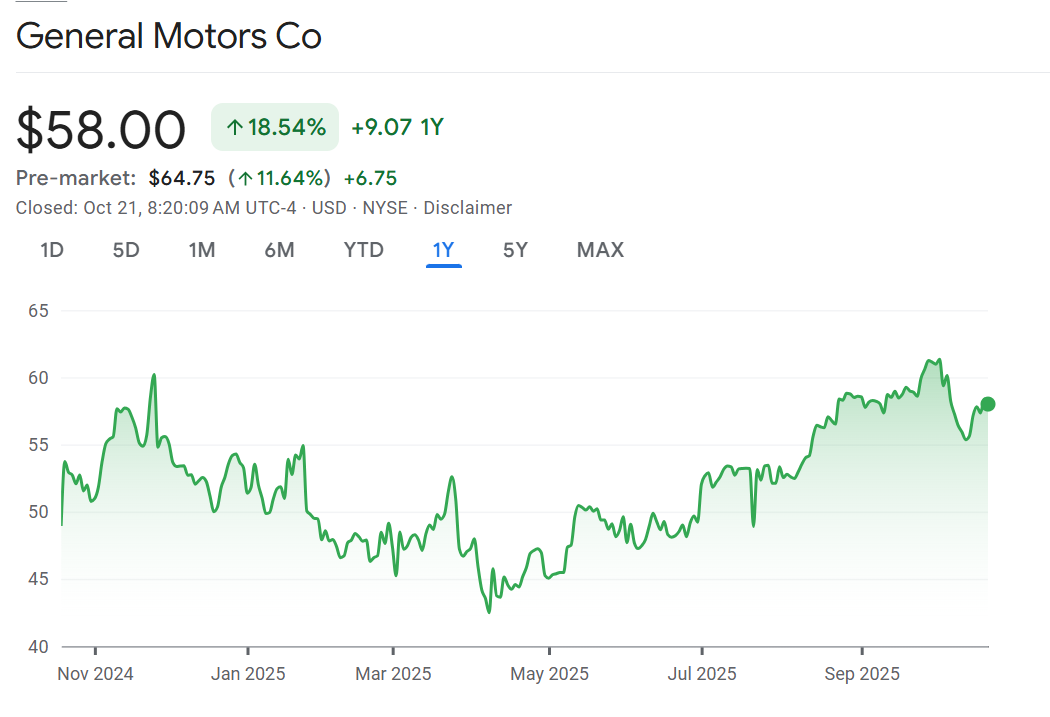Viewport: 1050px width, 717px height.
Task: Click the May 2025 axis label
Action: [x=549, y=674]
